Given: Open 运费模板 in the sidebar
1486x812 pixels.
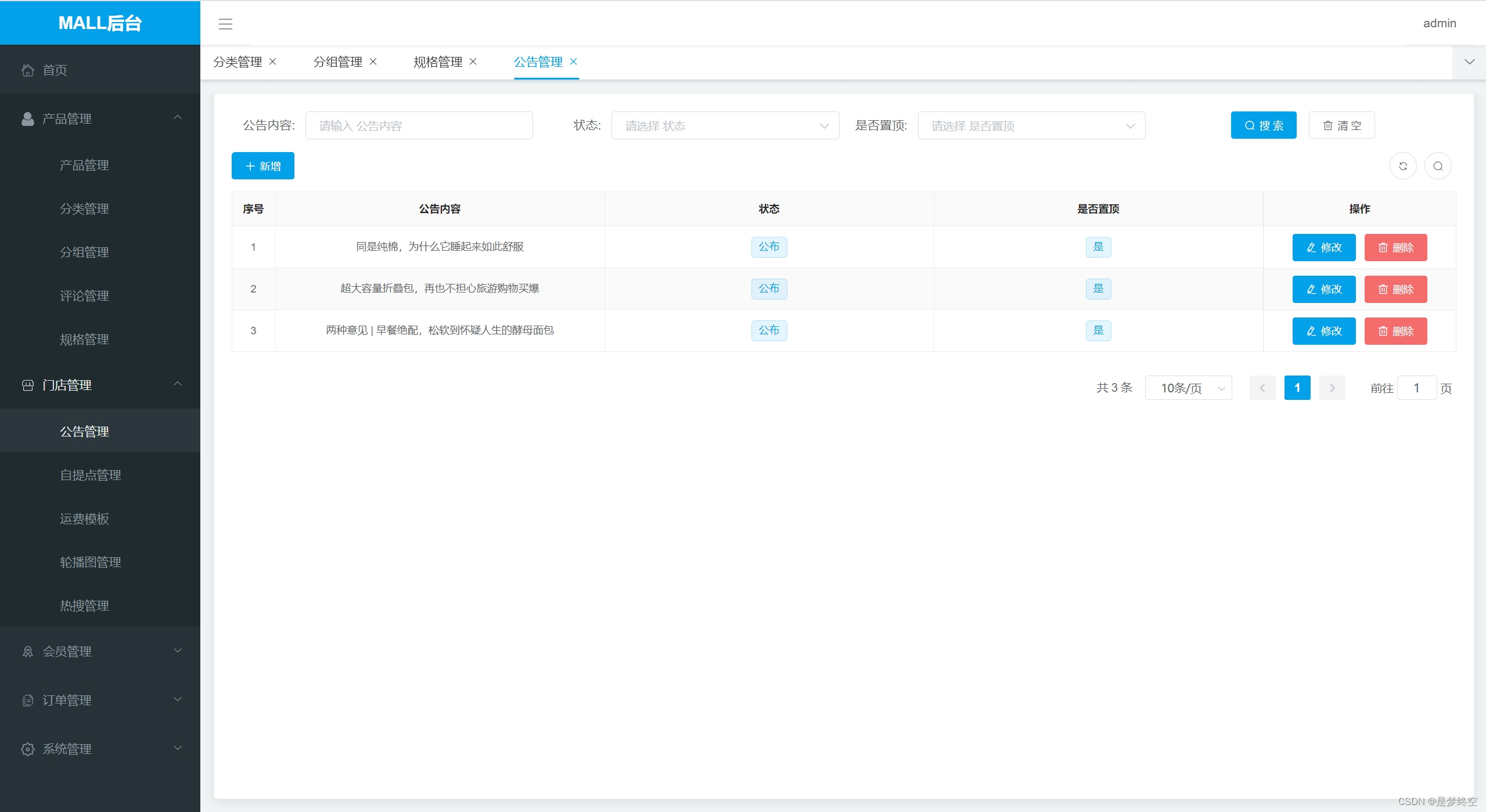Looking at the screenshot, I should [x=100, y=519].
